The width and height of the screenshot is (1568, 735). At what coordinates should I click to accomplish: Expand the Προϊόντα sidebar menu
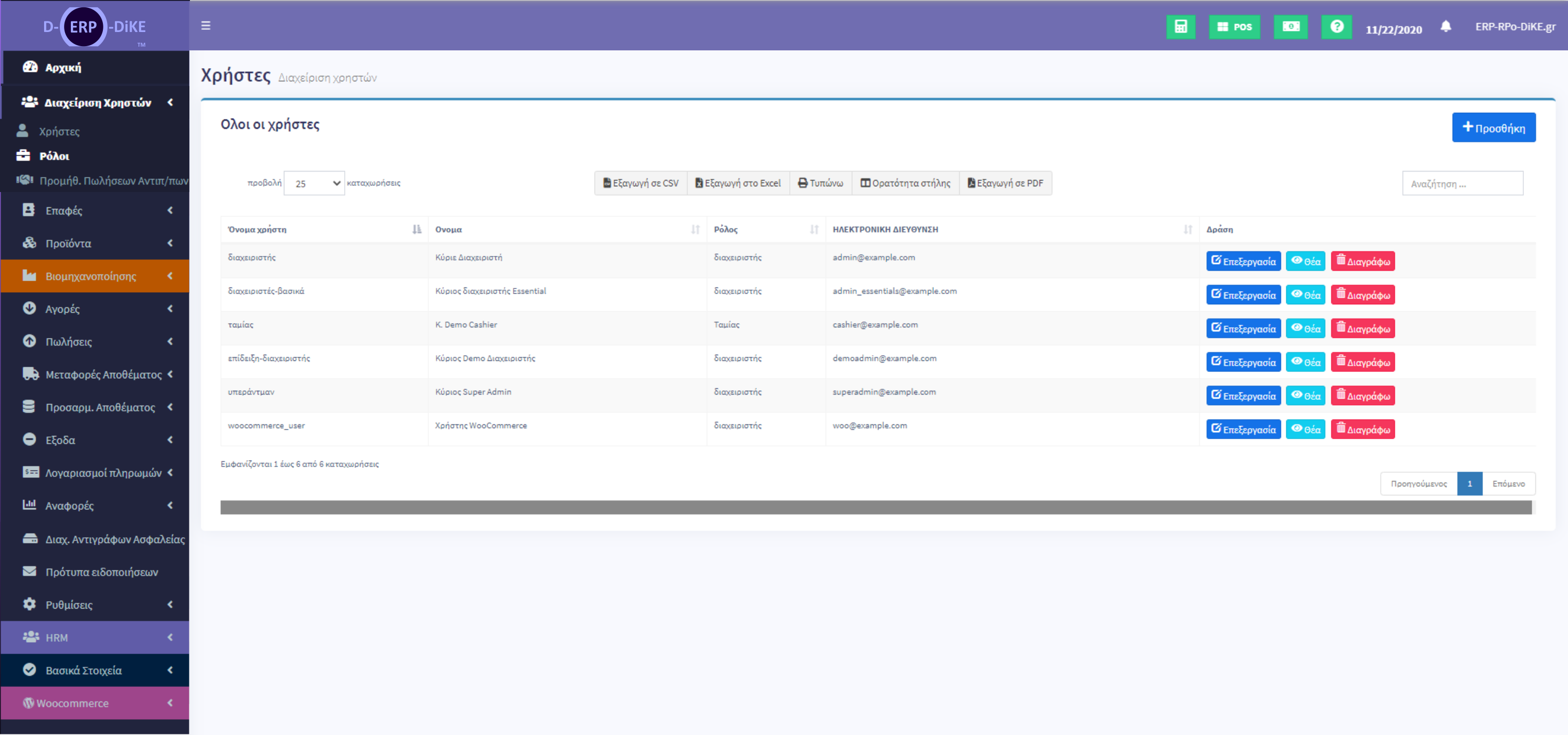point(94,243)
